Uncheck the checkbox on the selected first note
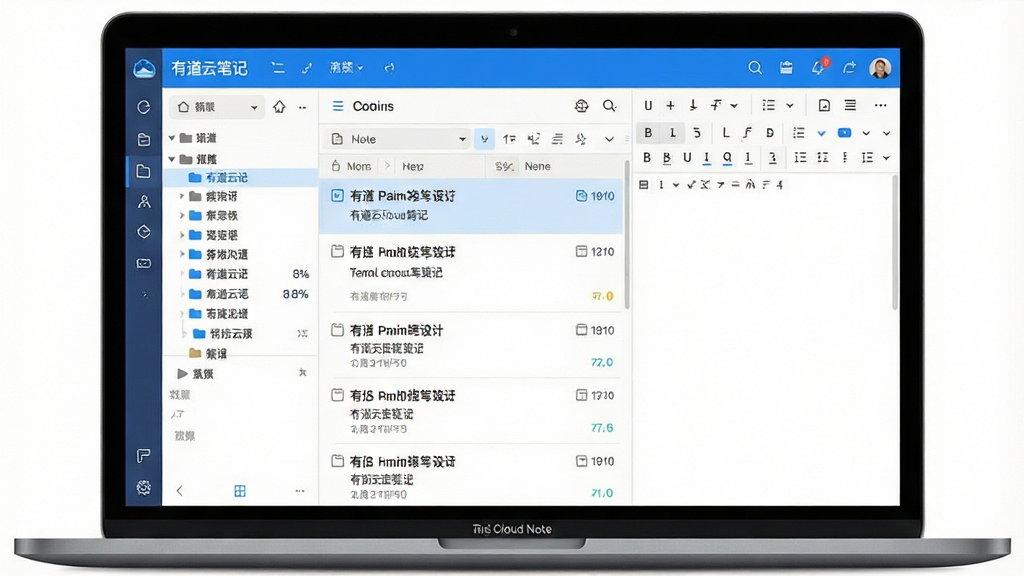Viewport: 1024px width, 576px height. point(337,195)
